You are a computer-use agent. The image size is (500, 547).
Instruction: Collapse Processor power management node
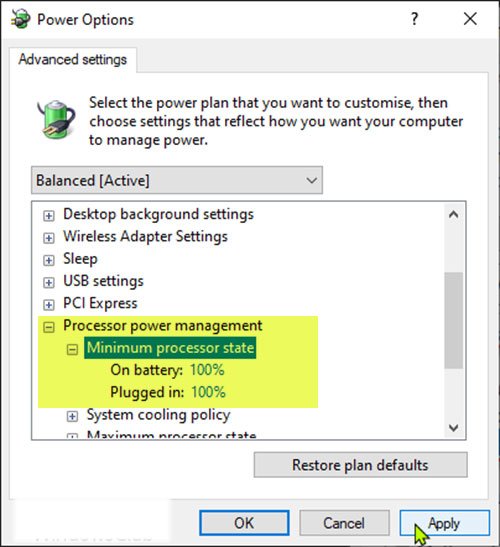(x=49, y=327)
